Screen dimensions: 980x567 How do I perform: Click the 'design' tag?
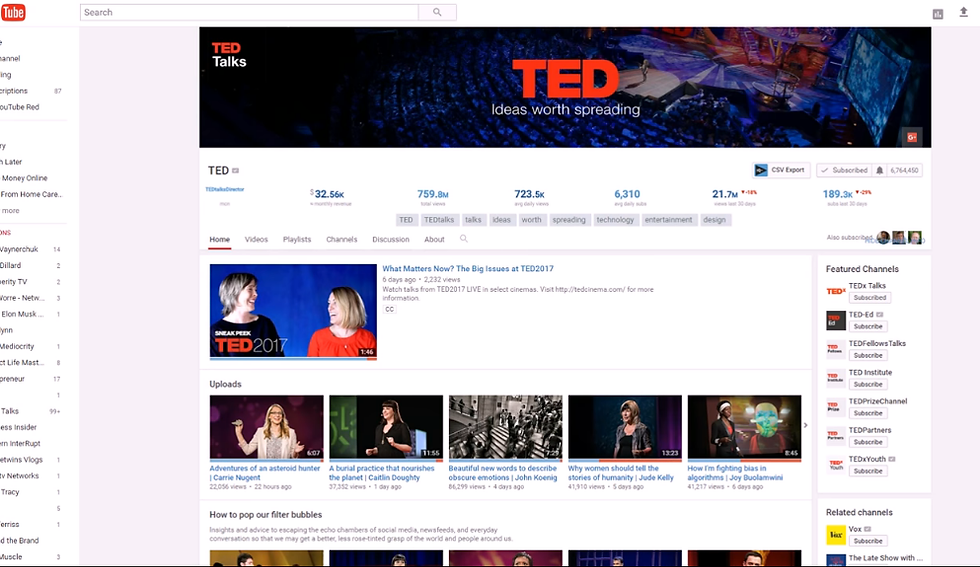pyautogui.click(x=714, y=220)
